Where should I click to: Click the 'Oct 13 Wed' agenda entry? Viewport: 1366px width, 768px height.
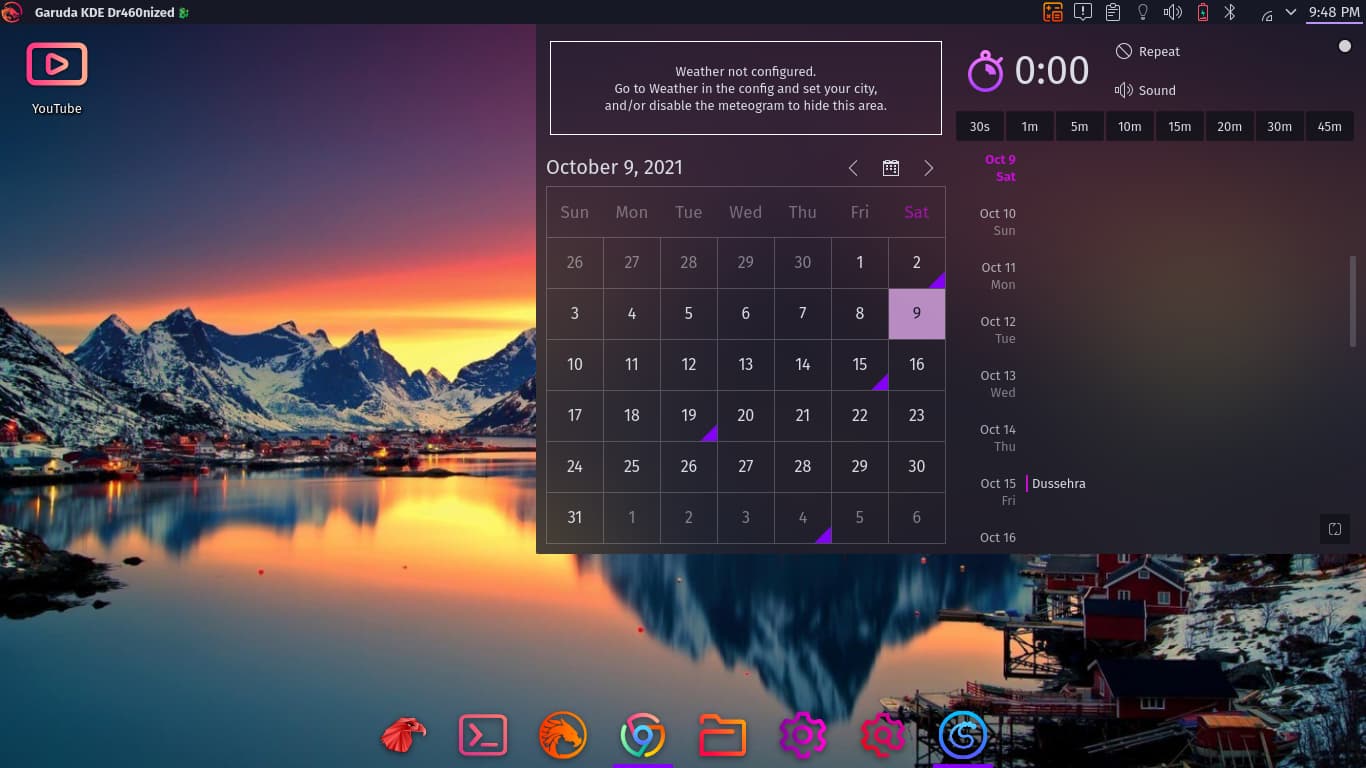click(x=998, y=384)
